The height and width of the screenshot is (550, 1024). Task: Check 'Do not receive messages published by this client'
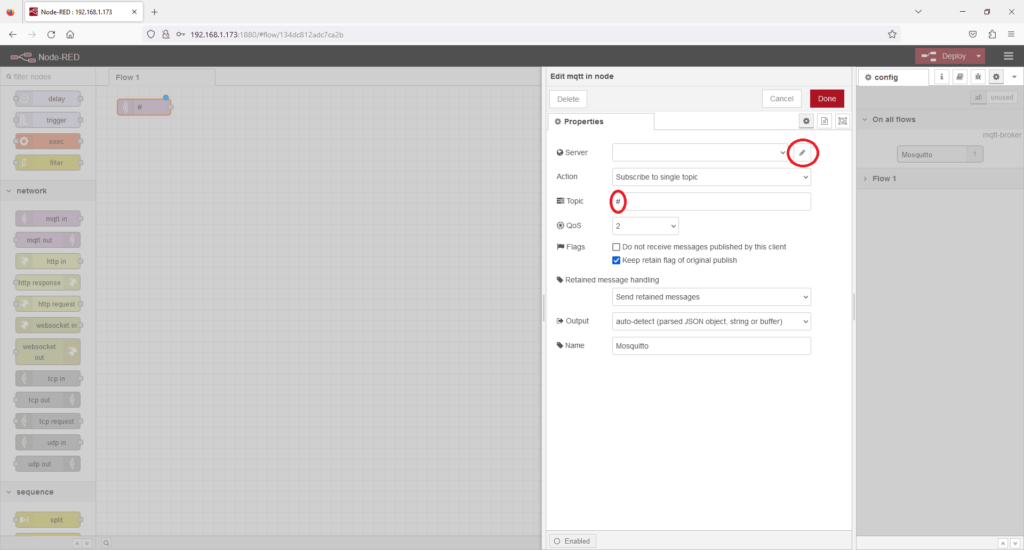coord(616,247)
